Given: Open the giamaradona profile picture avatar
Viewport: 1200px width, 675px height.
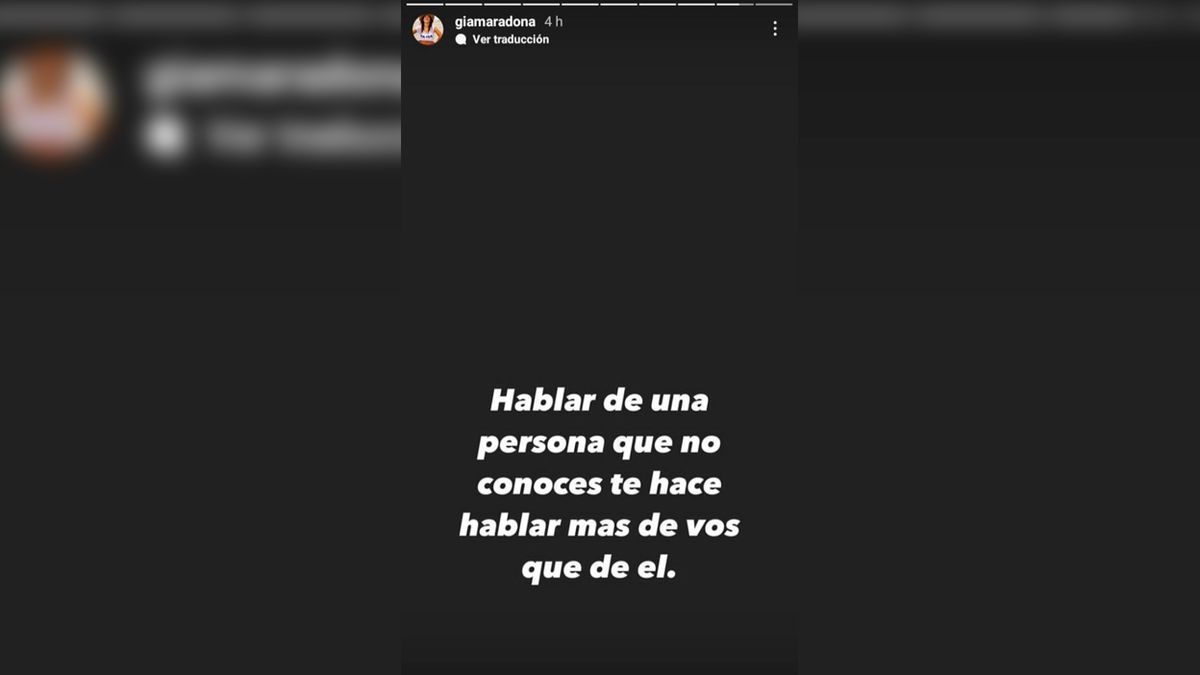Looking at the screenshot, I should click(x=428, y=29).
